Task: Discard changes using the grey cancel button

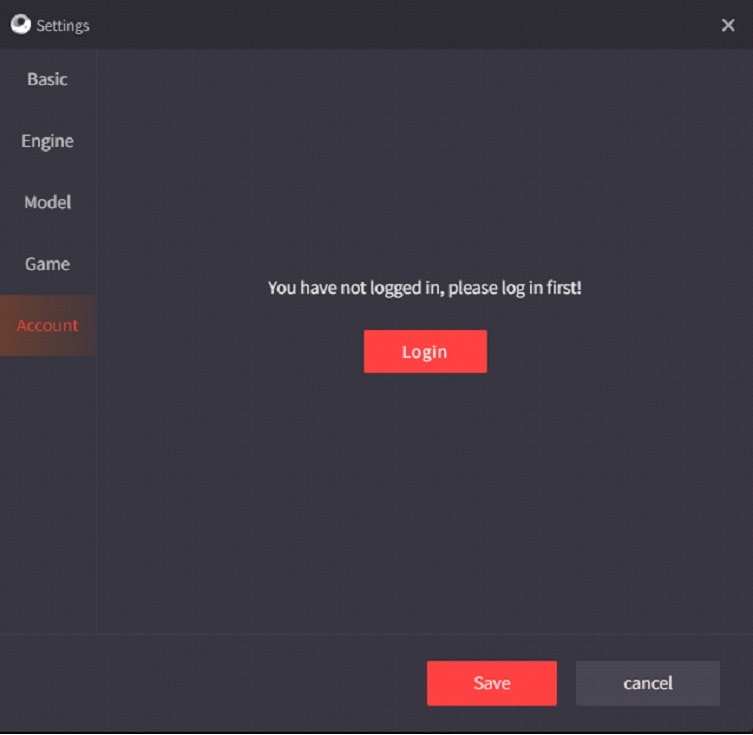Action: tap(647, 683)
